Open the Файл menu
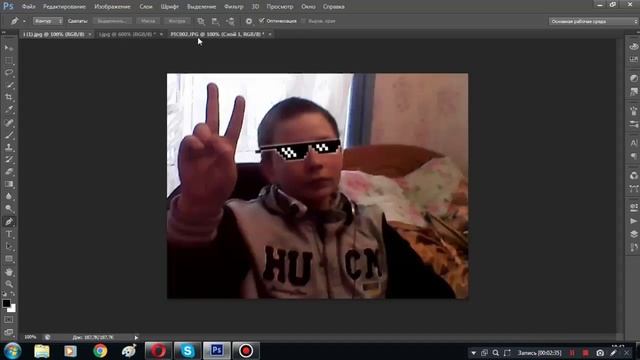Screen dimensions: 640x360 pos(28,7)
